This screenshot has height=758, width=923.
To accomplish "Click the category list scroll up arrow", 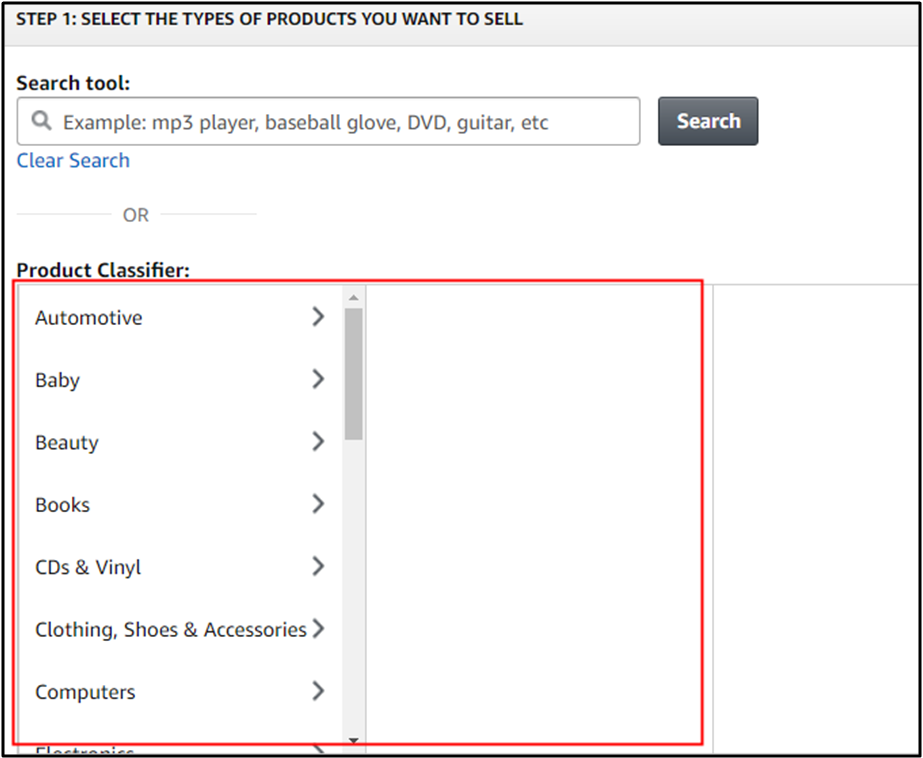I will 353,297.
